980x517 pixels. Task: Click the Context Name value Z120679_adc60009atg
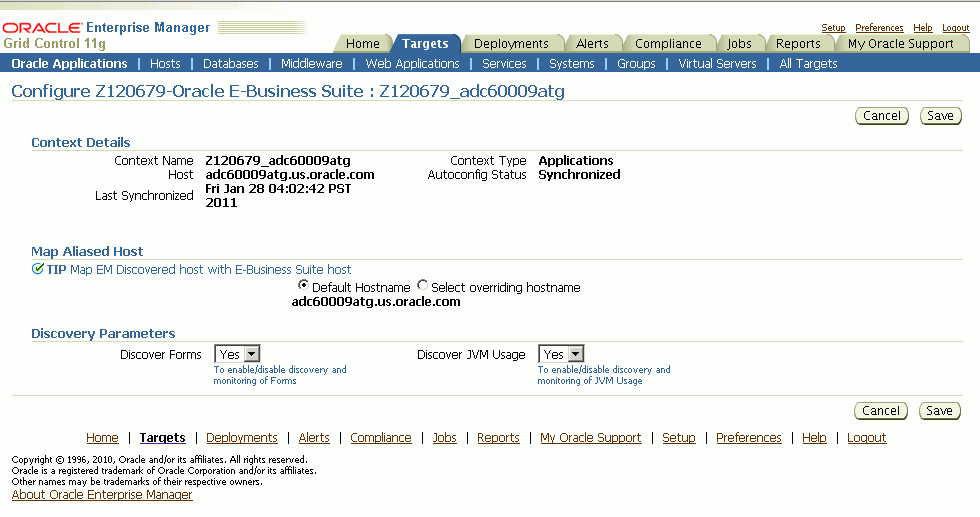click(278, 161)
